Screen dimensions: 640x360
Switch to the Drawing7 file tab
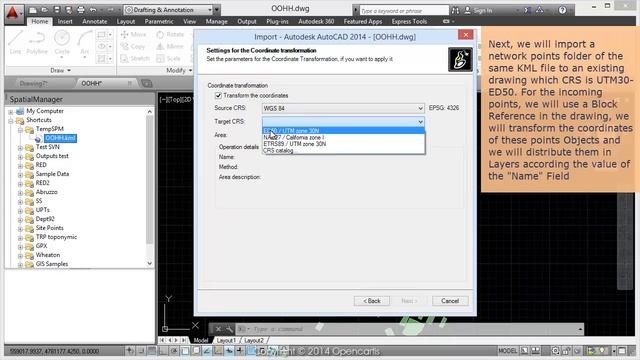click(33, 84)
